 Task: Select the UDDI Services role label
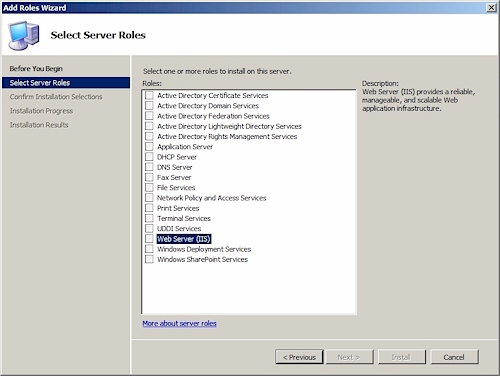(179, 229)
